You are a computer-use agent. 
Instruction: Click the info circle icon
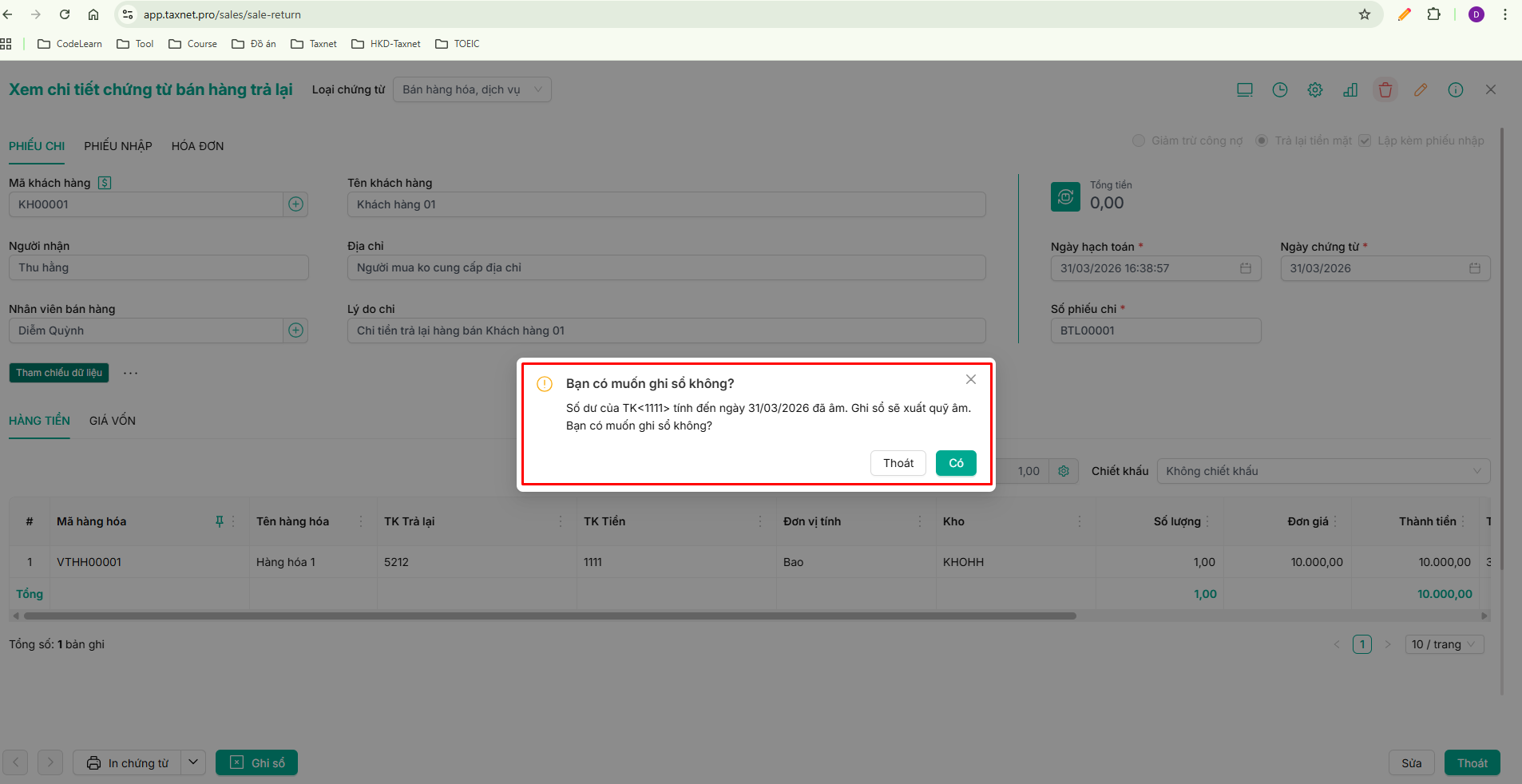tap(1456, 90)
